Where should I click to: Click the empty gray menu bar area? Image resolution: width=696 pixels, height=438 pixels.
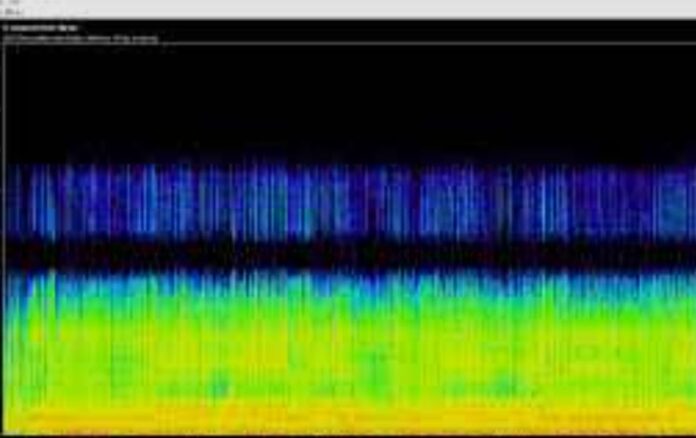350,9
